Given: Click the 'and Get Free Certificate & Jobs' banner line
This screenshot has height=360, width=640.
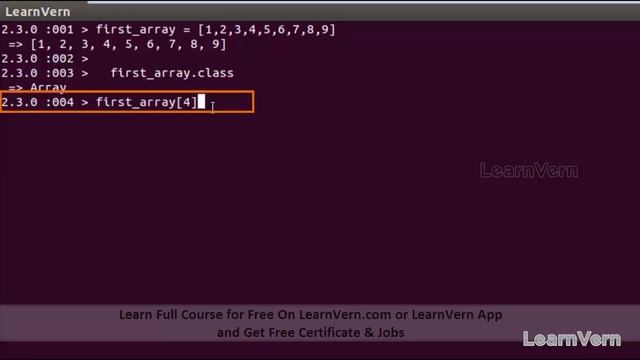Looking at the screenshot, I should [311, 333].
